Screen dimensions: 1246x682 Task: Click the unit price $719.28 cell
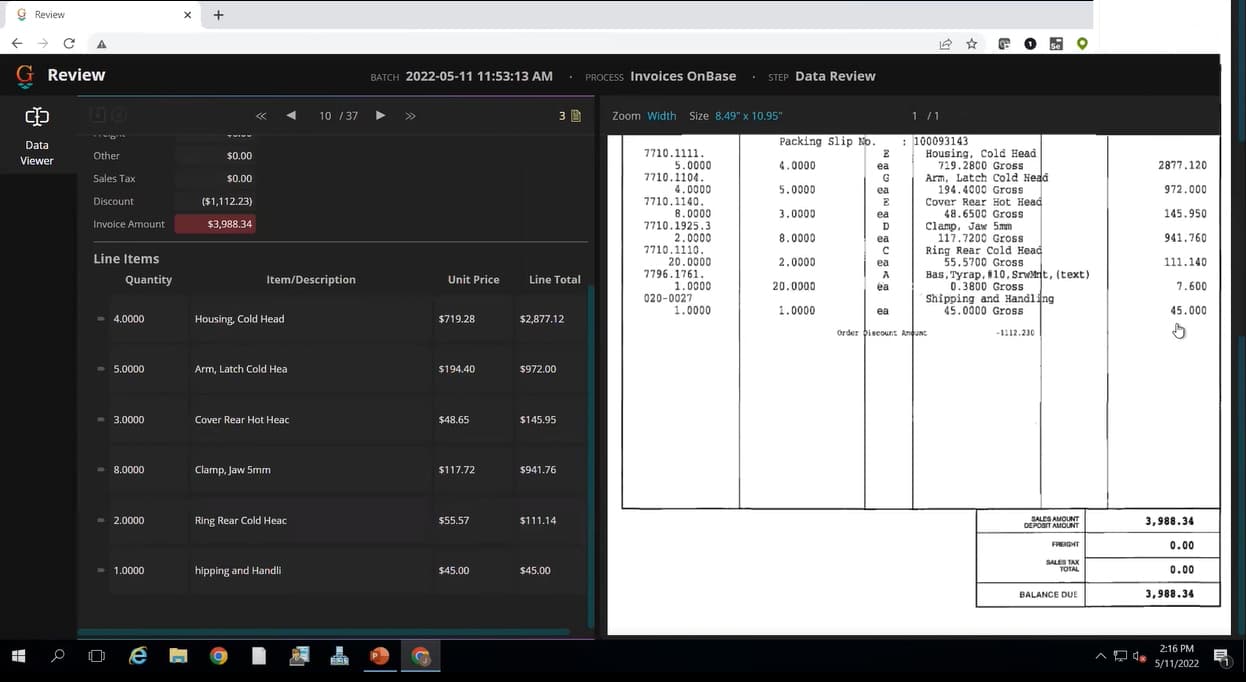tap(457, 319)
